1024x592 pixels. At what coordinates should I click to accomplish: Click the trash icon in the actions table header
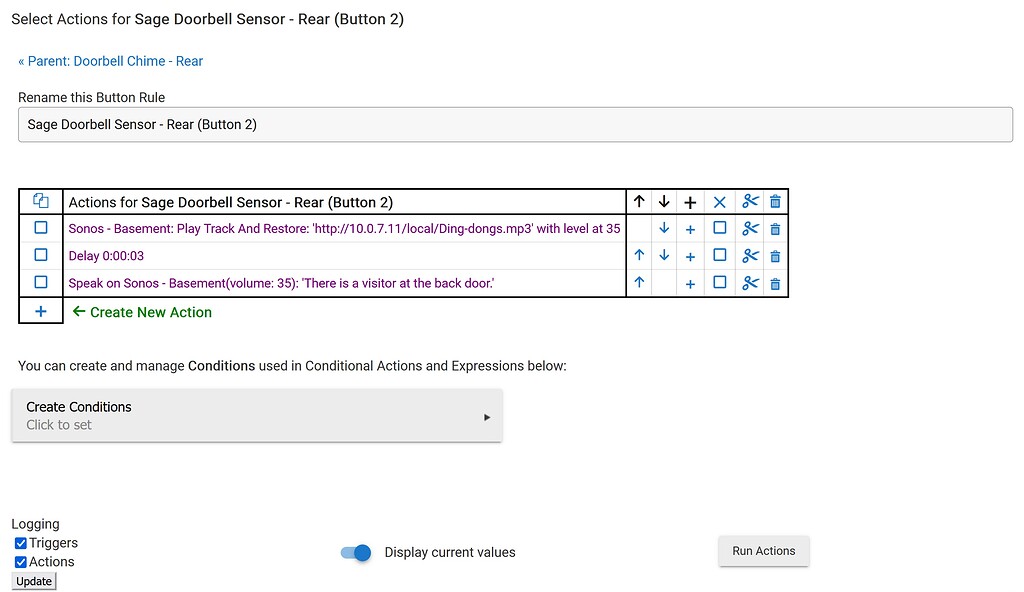[x=775, y=201]
